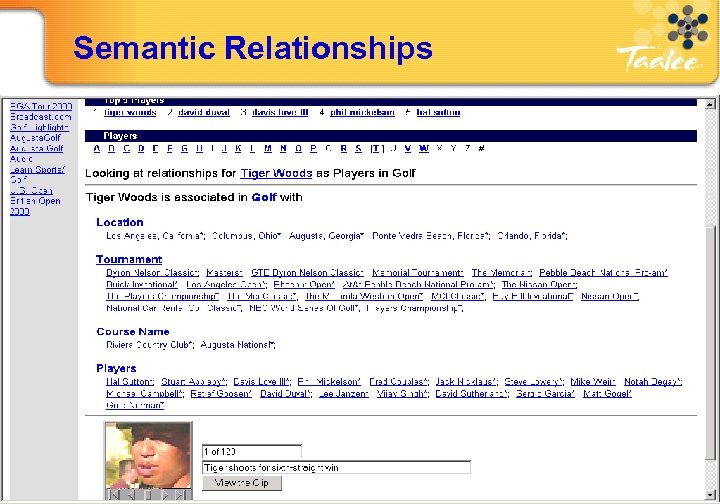This screenshot has width=720, height=504.
Task: Select bracketed letter T in Players index
Action: (377, 149)
